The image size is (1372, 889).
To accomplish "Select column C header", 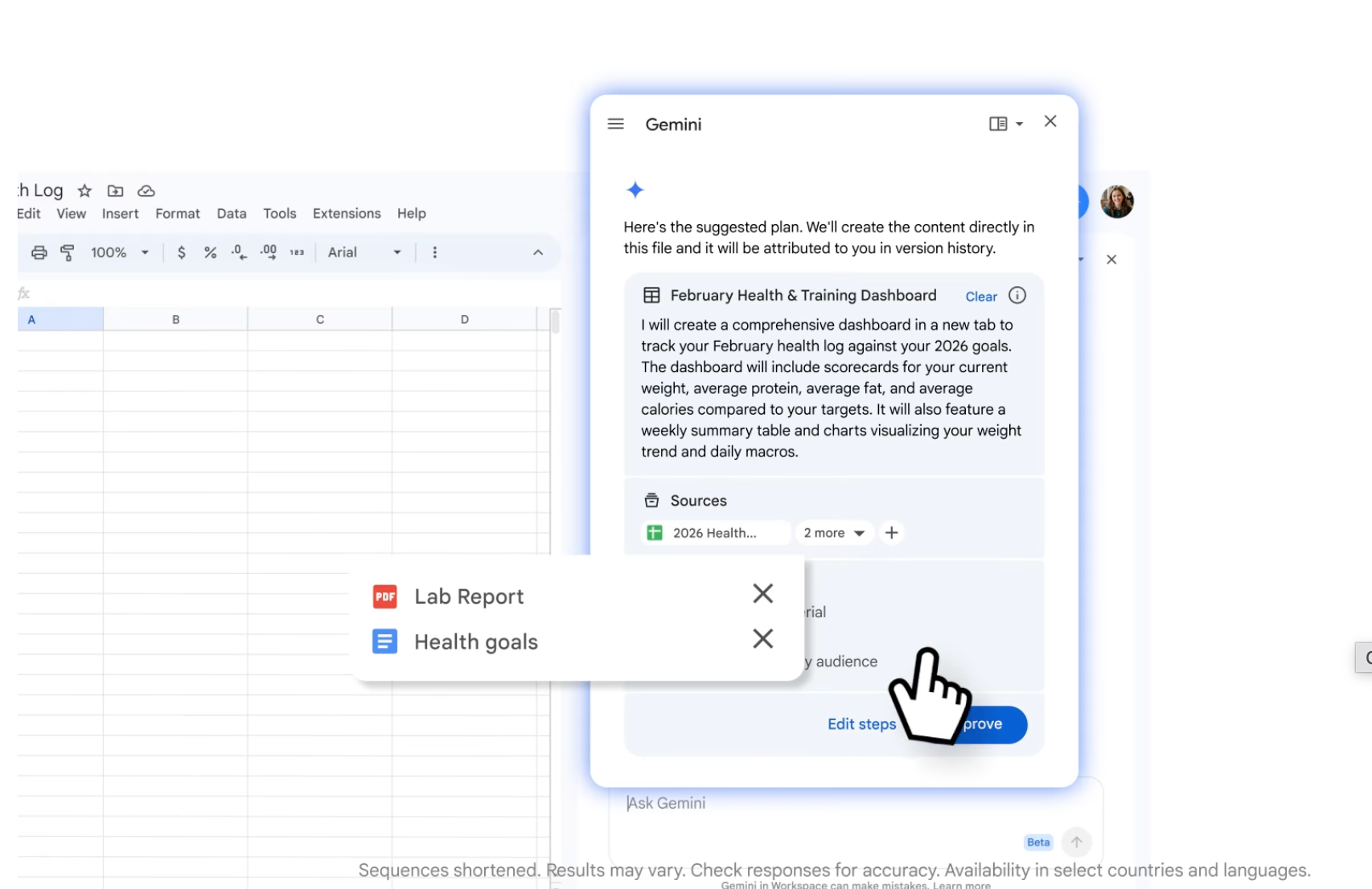I will [x=320, y=319].
